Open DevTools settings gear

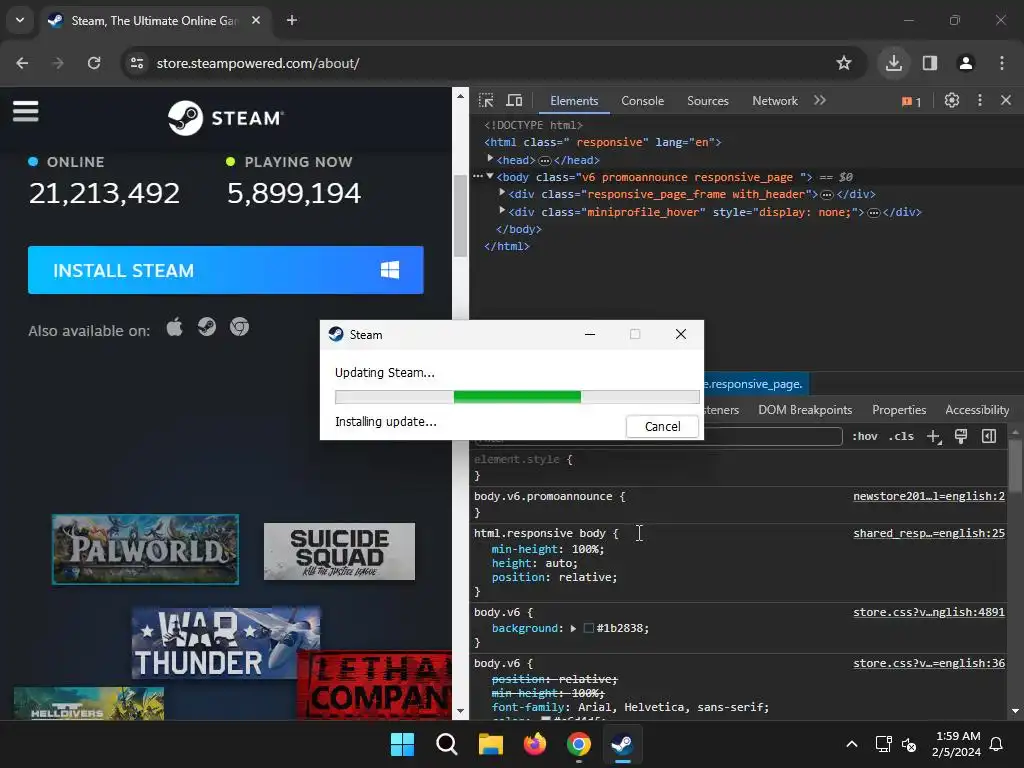[x=952, y=101]
